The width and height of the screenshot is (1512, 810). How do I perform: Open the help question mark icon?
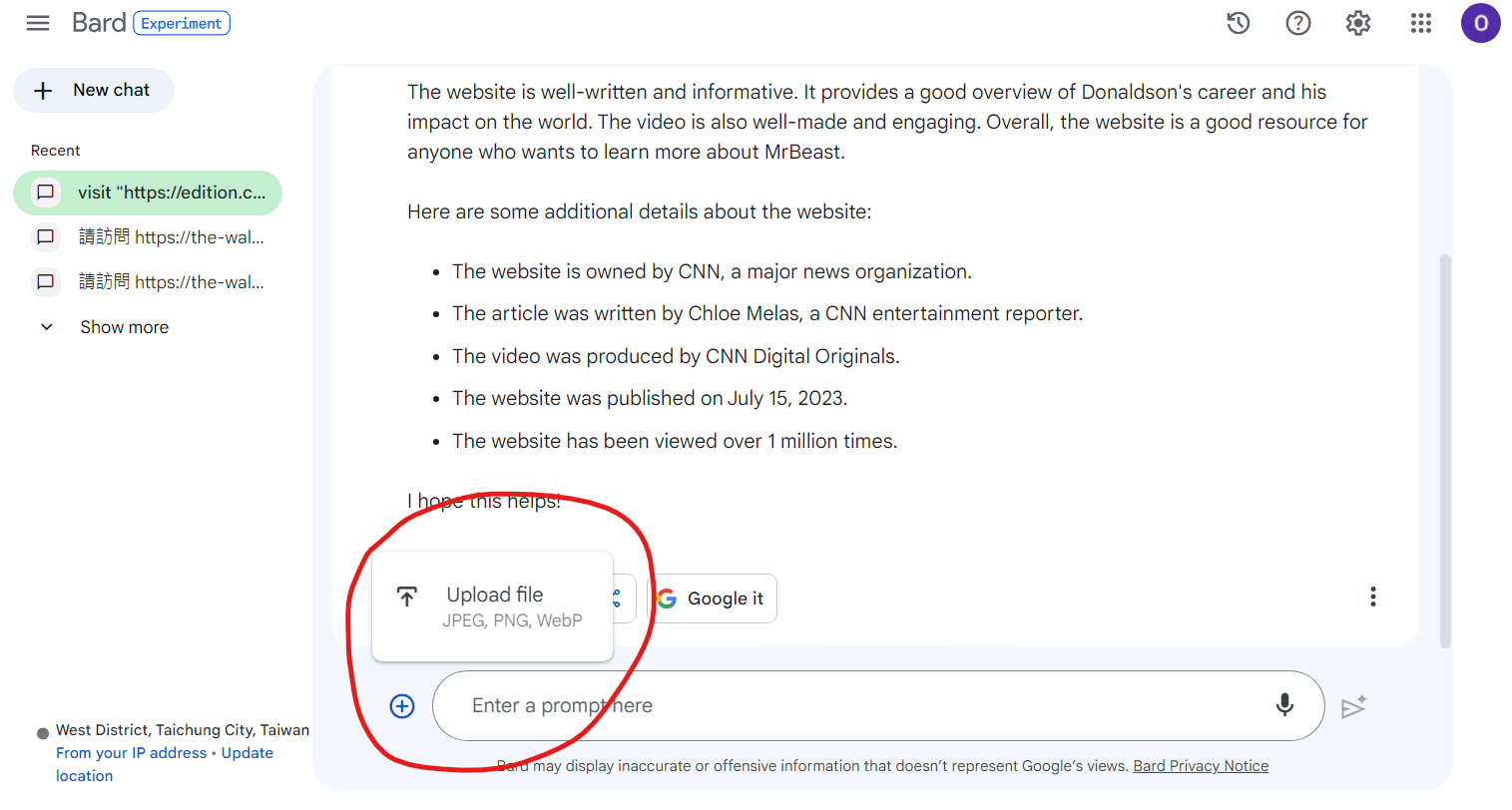pyautogui.click(x=1298, y=23)
